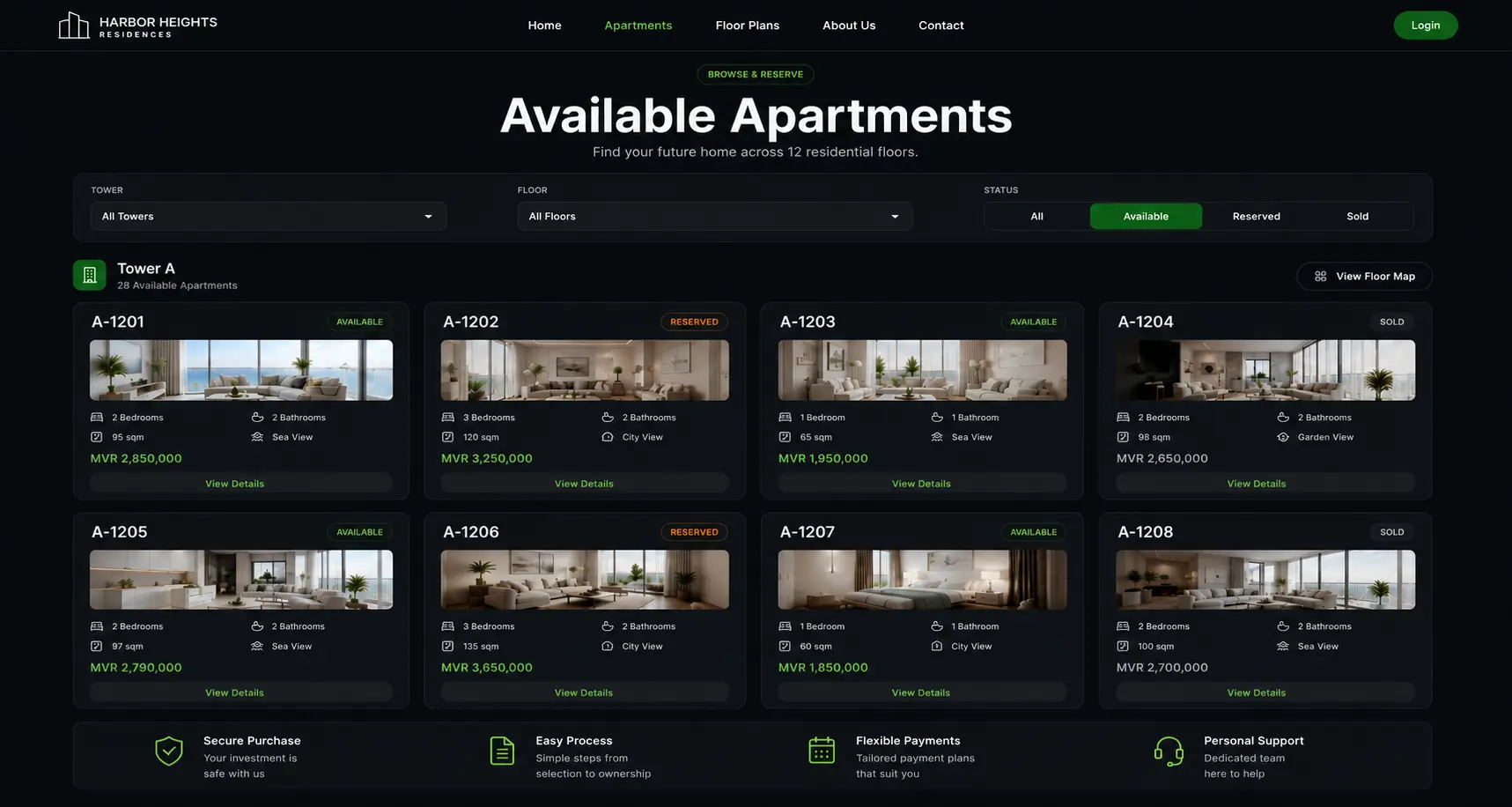View details for apartment A-1201
Image resolution: width=1512 pixels, height=807 pixels.
click(x=240, y=484)
